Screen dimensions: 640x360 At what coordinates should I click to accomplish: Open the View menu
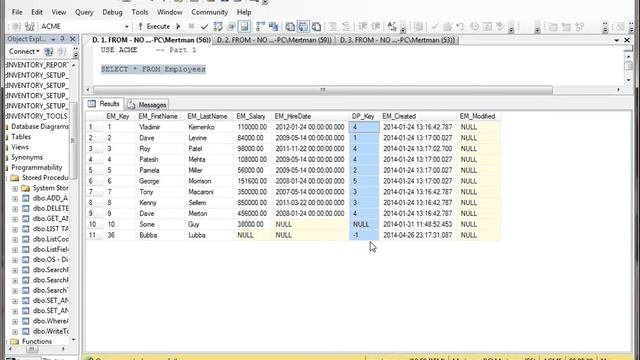tap(58, 12)
